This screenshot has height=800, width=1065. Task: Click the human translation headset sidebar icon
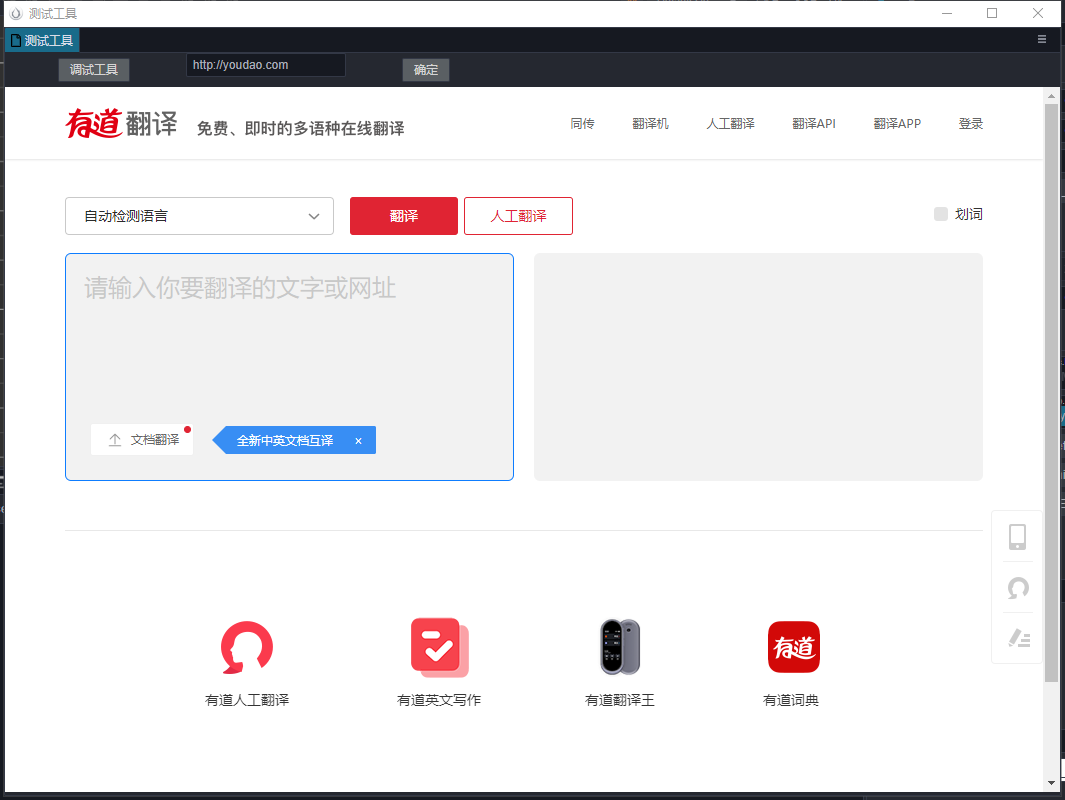[x=1017, y=588]
